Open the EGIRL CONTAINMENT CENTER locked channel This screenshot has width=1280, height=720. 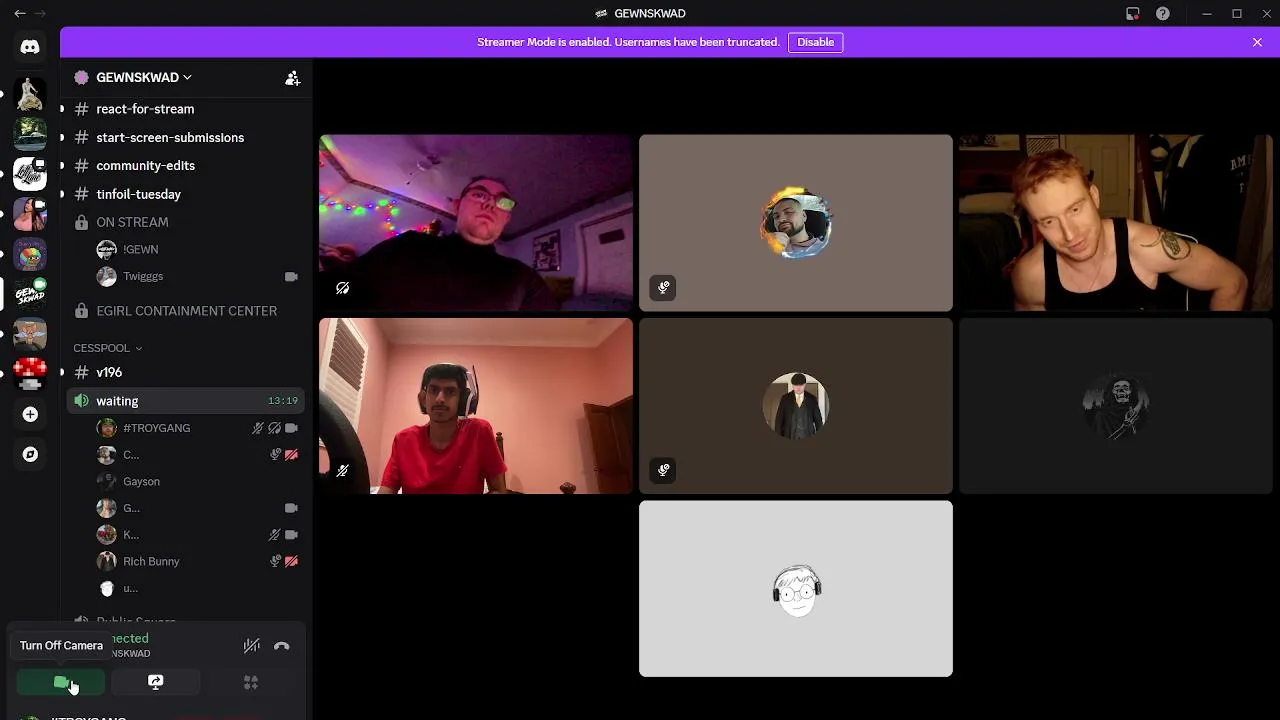click(x=186, y=311)
